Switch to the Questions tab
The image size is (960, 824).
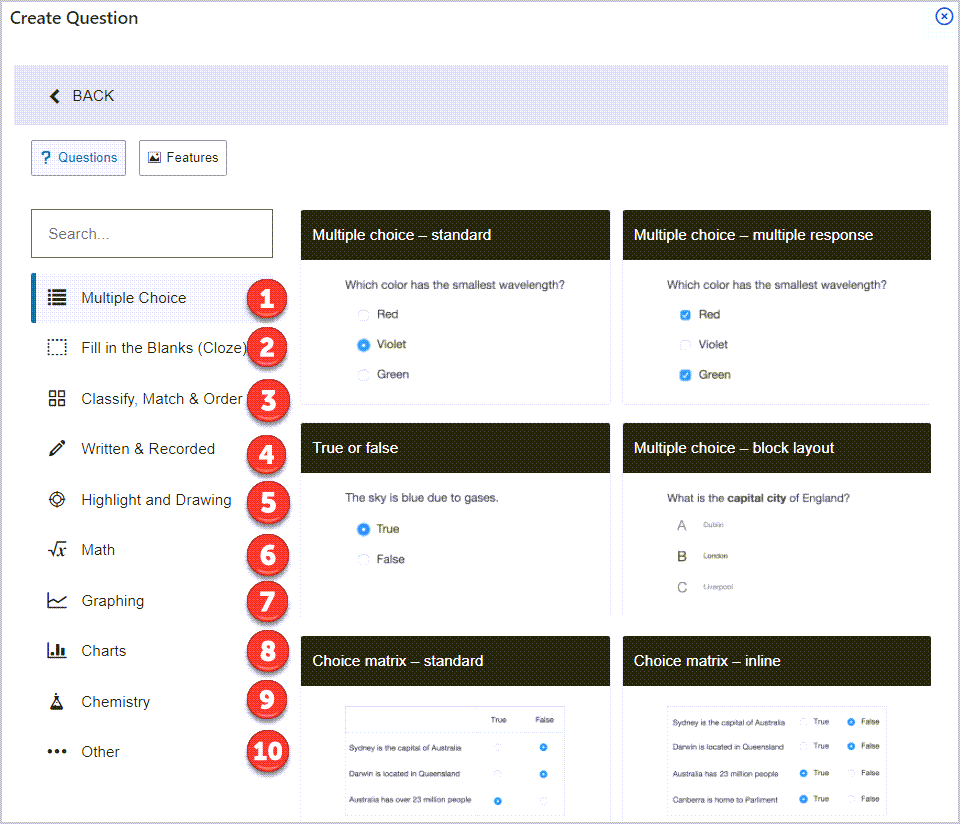78,158
